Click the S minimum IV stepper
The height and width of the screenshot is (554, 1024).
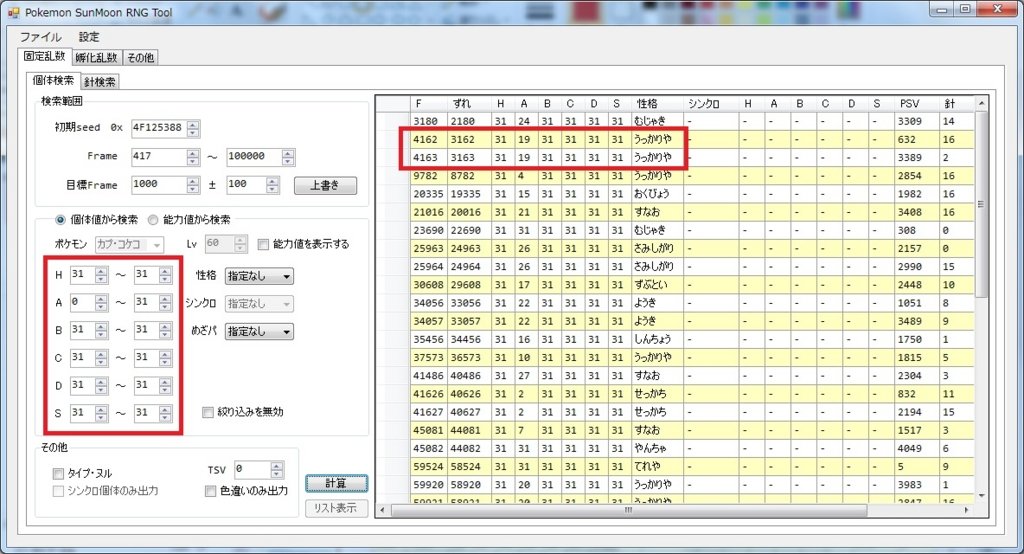click(101, 414)
